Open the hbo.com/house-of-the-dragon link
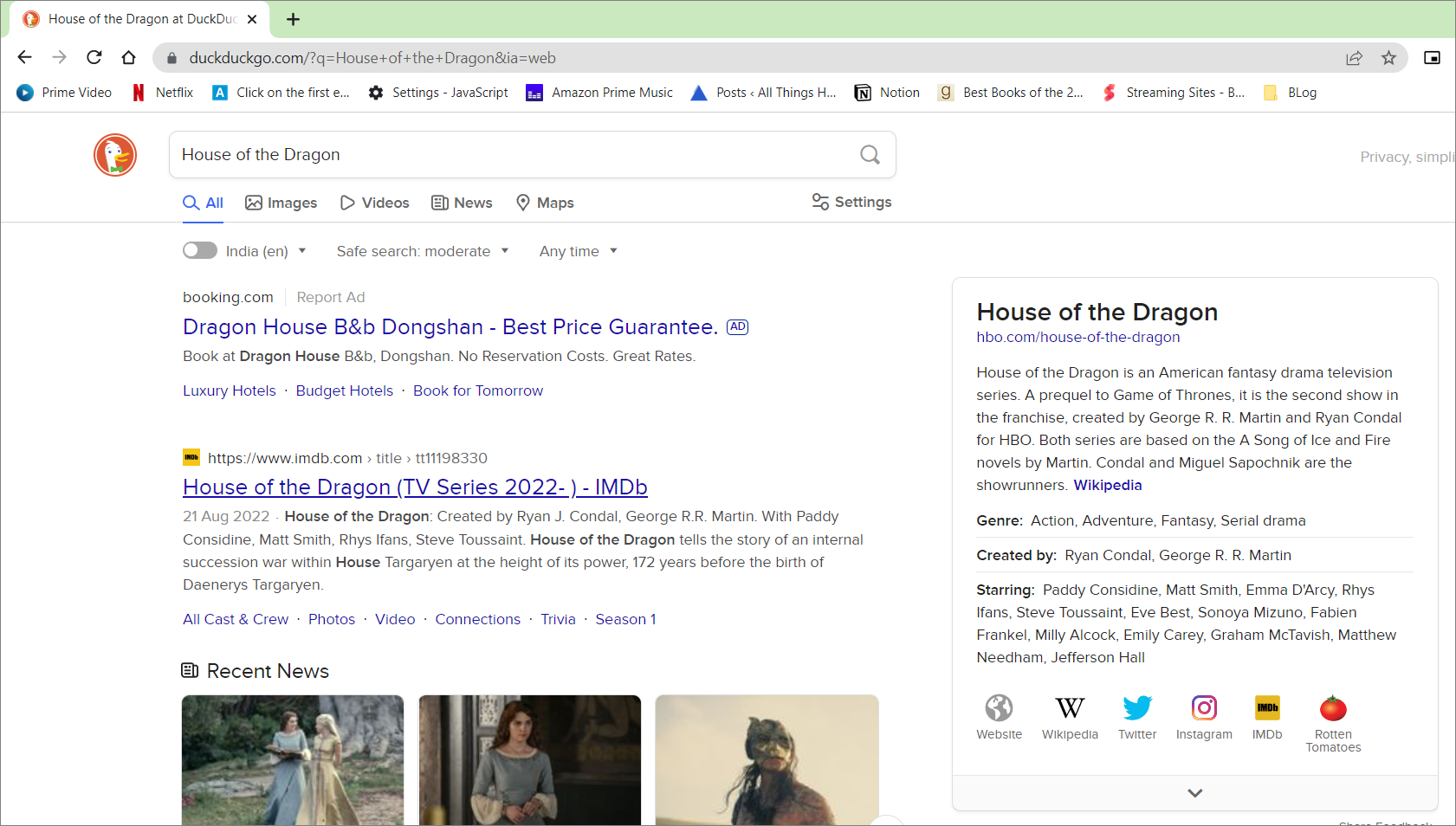This screenshot has width=1456, height=826. point(1078,337)
